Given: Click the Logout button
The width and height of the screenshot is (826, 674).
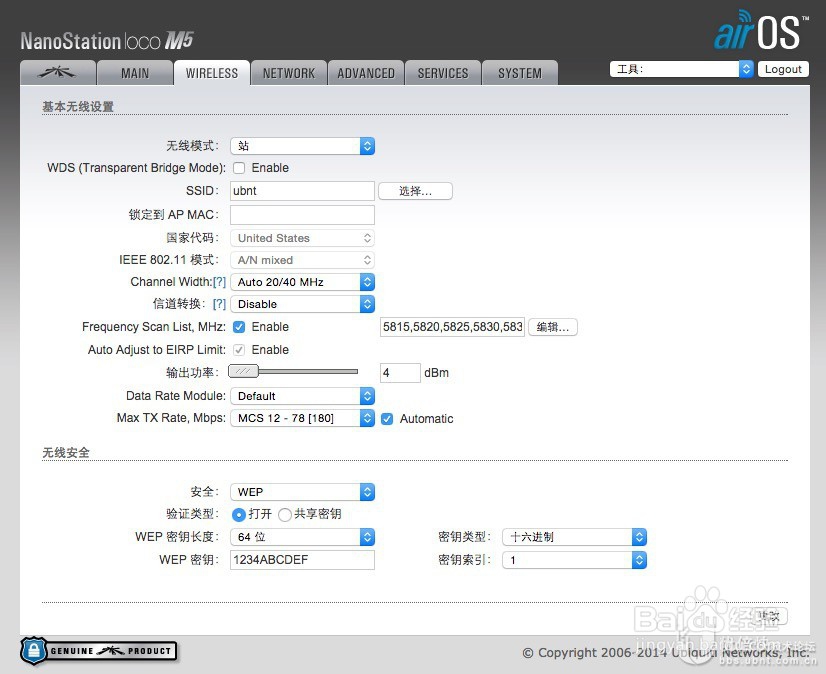Looking at the screenshot, I should click(783, 69).
